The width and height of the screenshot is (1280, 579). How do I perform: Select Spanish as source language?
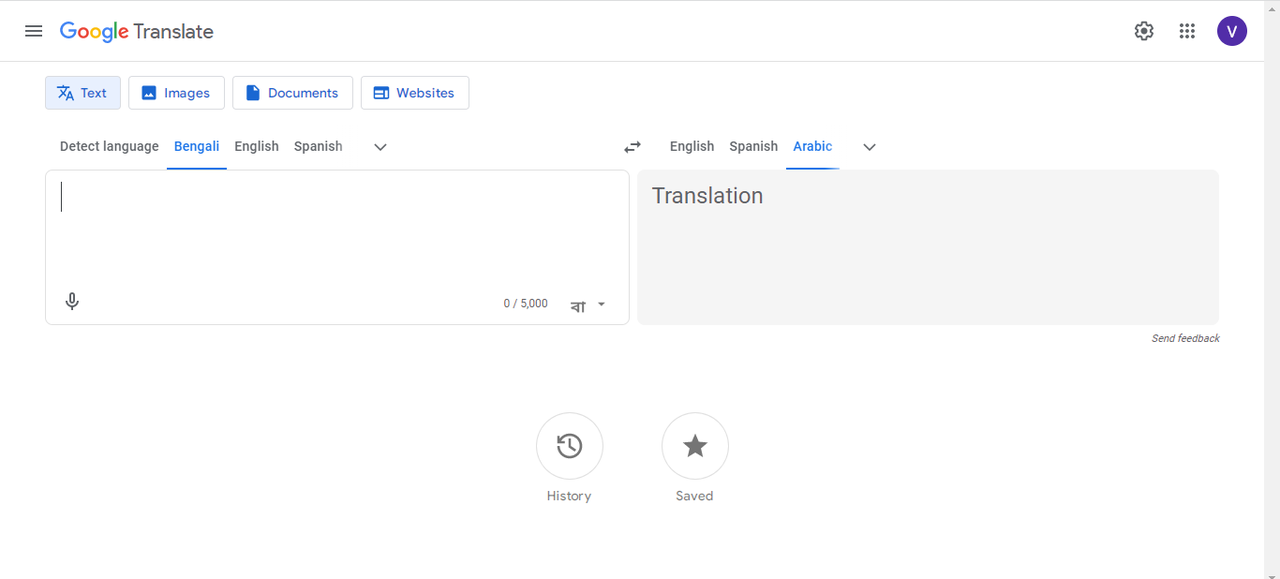point(318,146)
